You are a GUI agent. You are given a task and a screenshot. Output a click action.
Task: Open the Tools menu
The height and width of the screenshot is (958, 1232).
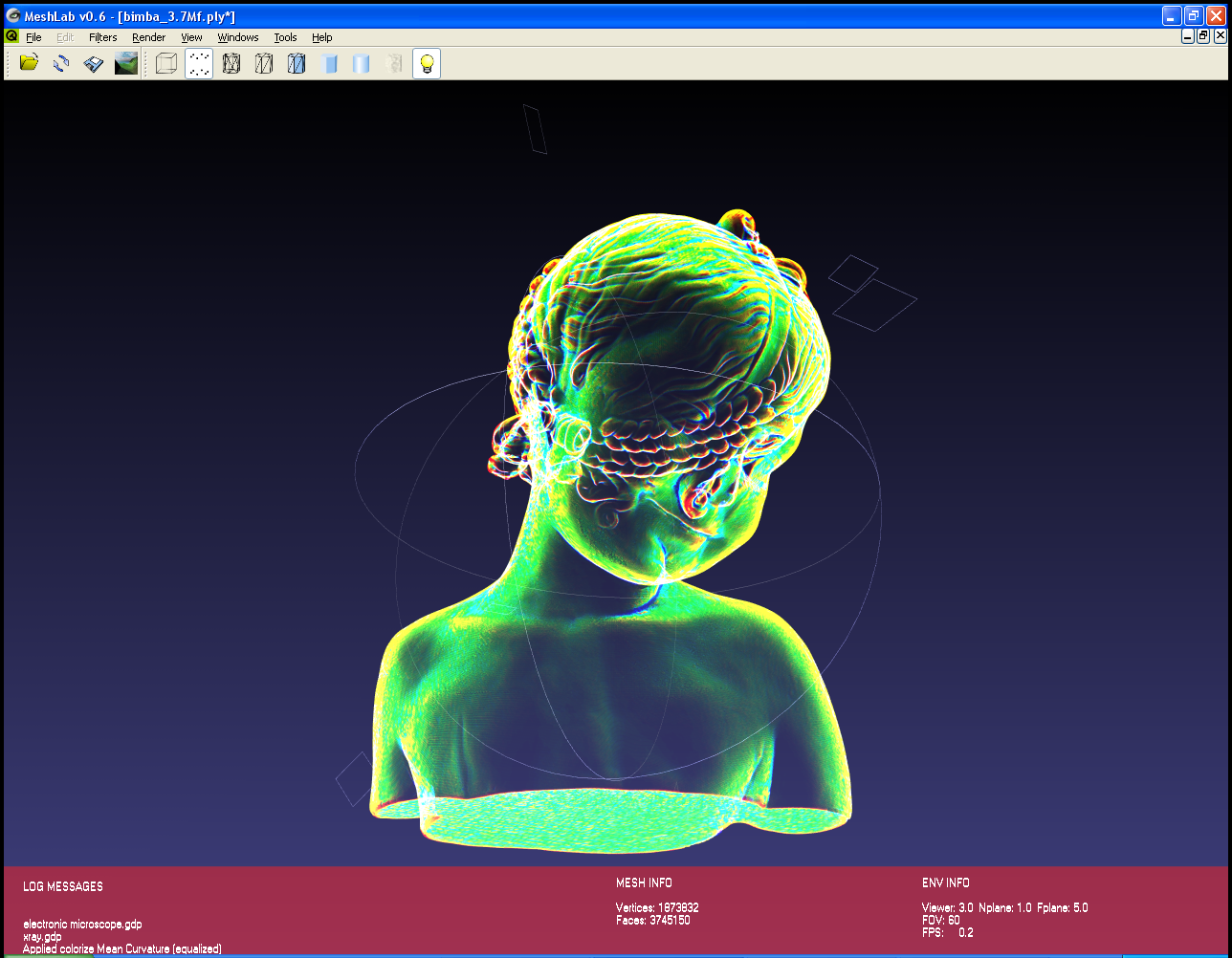(285, 37)
